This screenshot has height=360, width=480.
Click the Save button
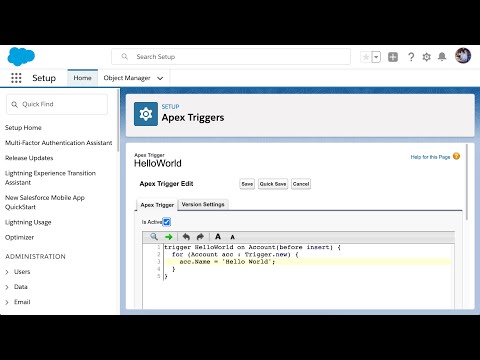click(247, 184)
